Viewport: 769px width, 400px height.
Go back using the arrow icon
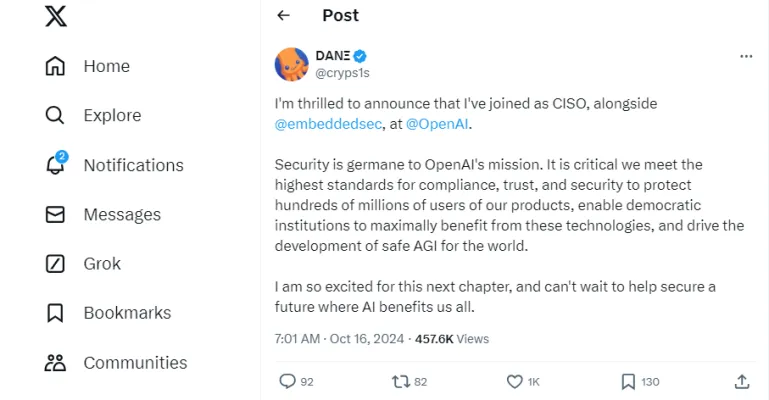coord(283,15)
